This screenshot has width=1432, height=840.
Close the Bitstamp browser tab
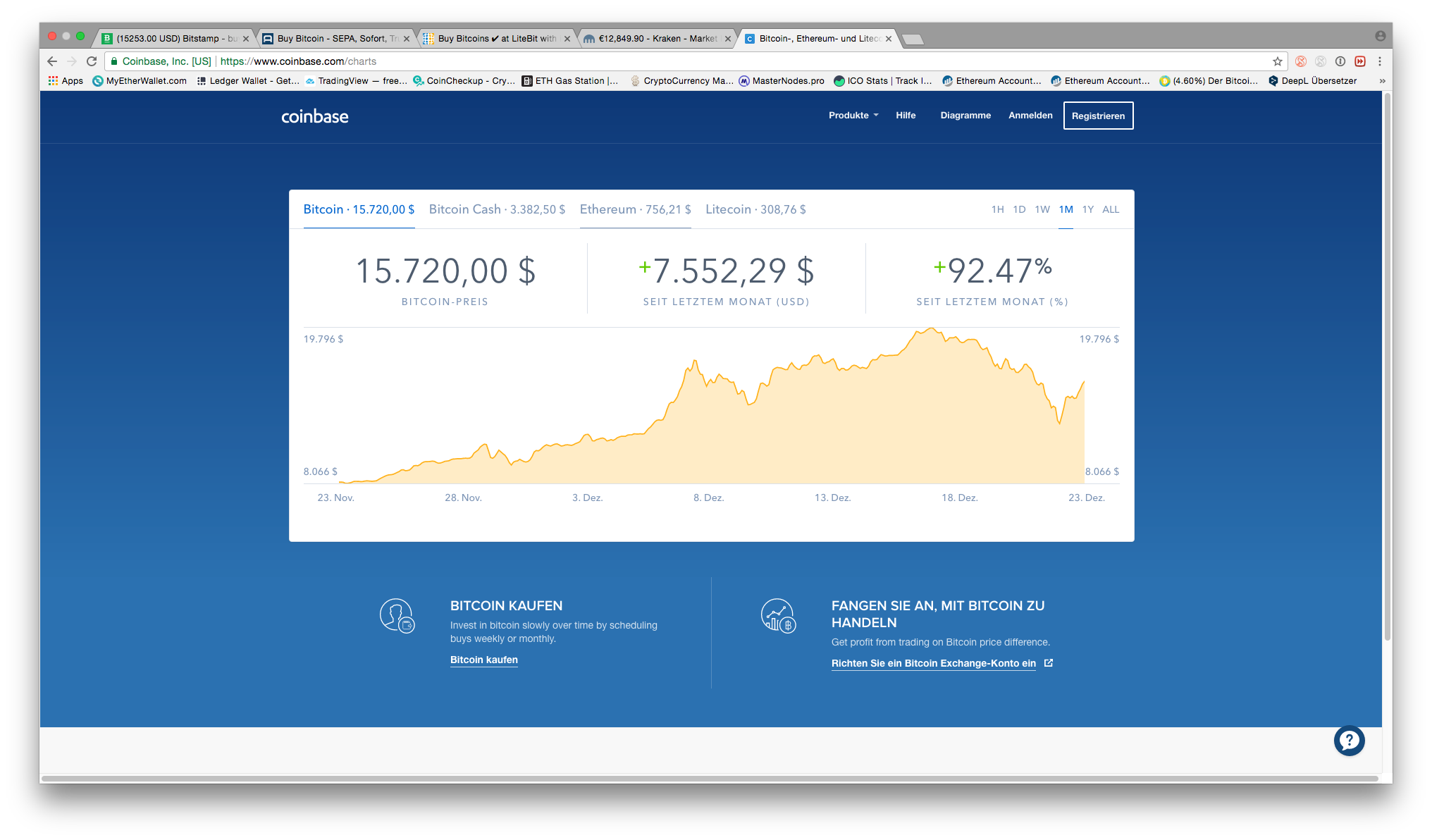246,39
